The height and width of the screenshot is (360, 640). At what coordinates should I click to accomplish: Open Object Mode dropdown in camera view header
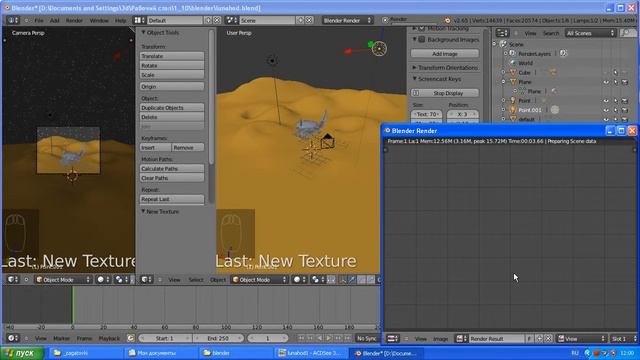[x=63, y=280]
